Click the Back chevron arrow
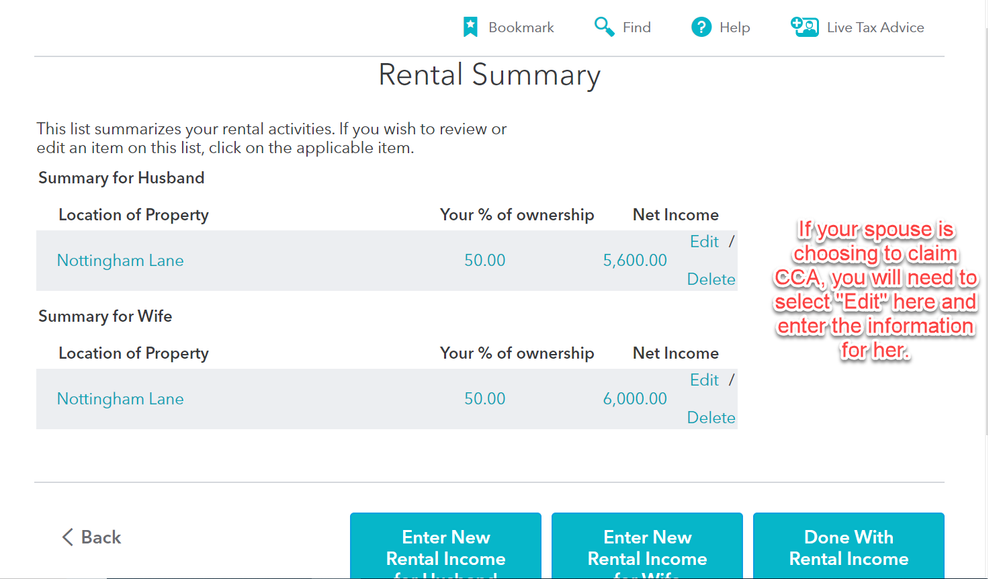The height and width of the screenshot is (579, 999). 68,537
